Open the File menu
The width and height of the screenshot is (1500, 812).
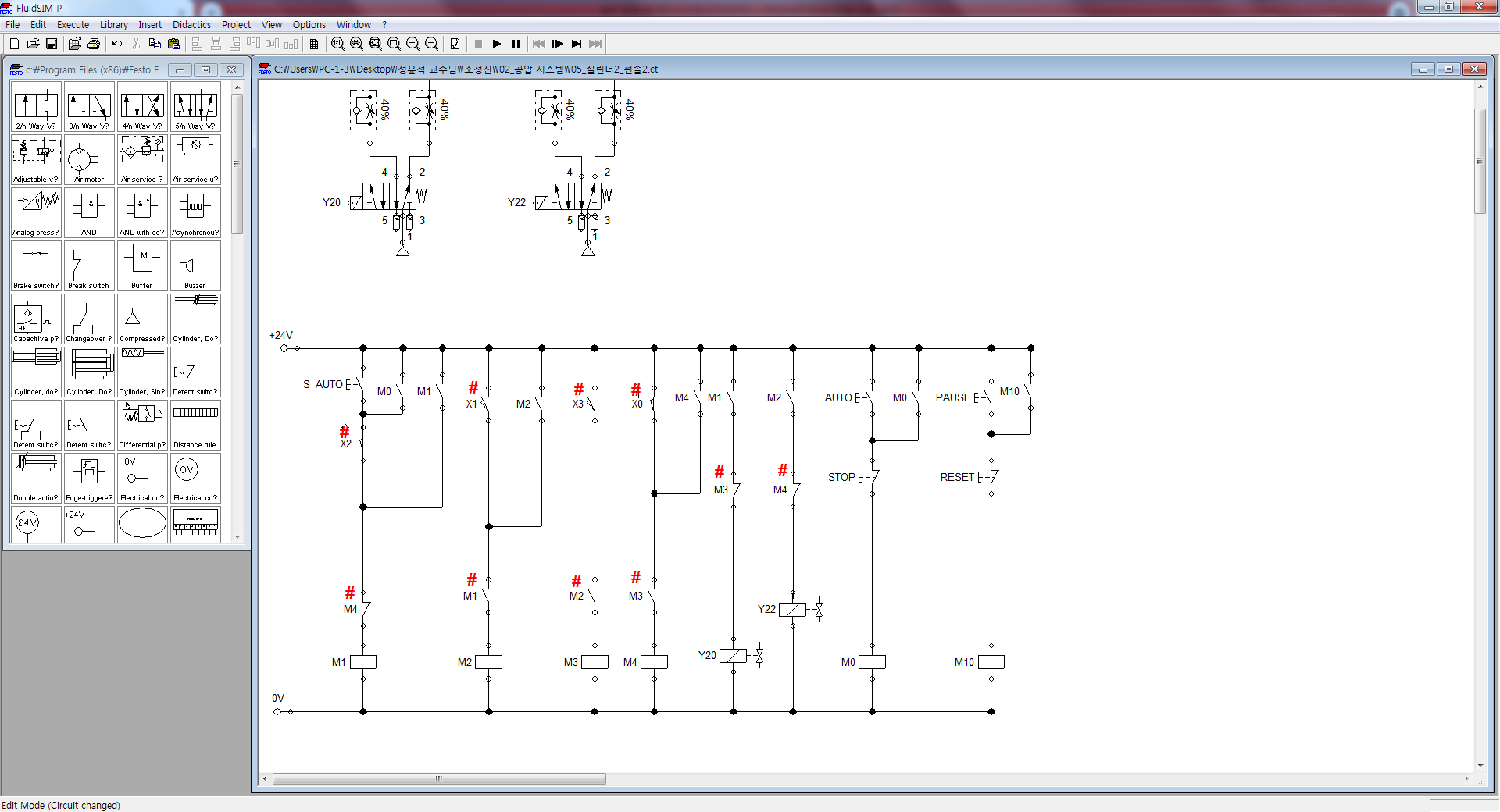[x=12, y=24]
